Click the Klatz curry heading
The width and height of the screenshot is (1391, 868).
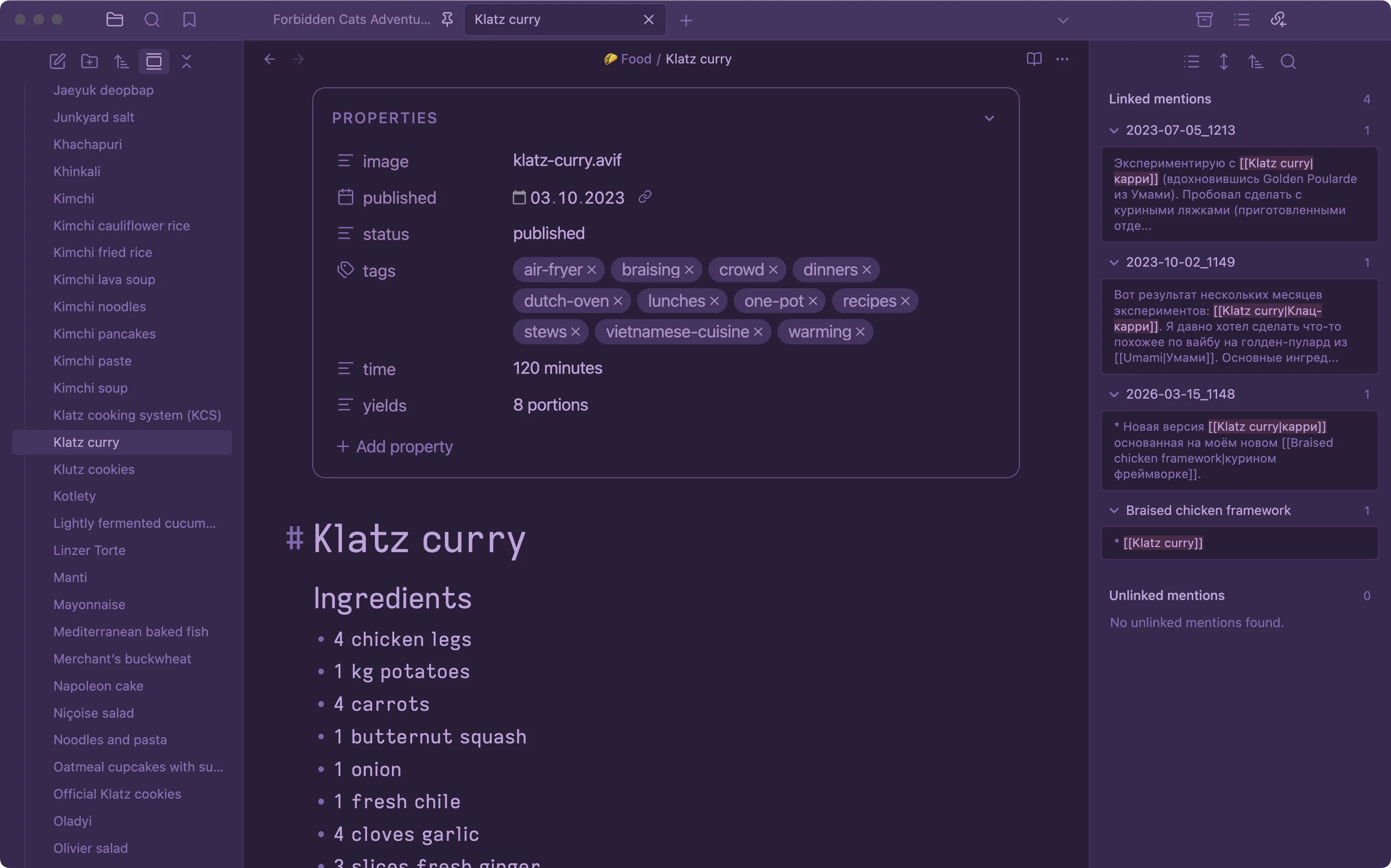[x=419, y=540]
